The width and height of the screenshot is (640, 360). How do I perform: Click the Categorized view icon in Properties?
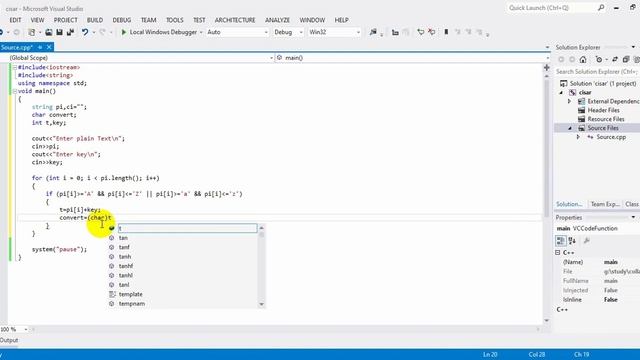click(x=561, y=241)
